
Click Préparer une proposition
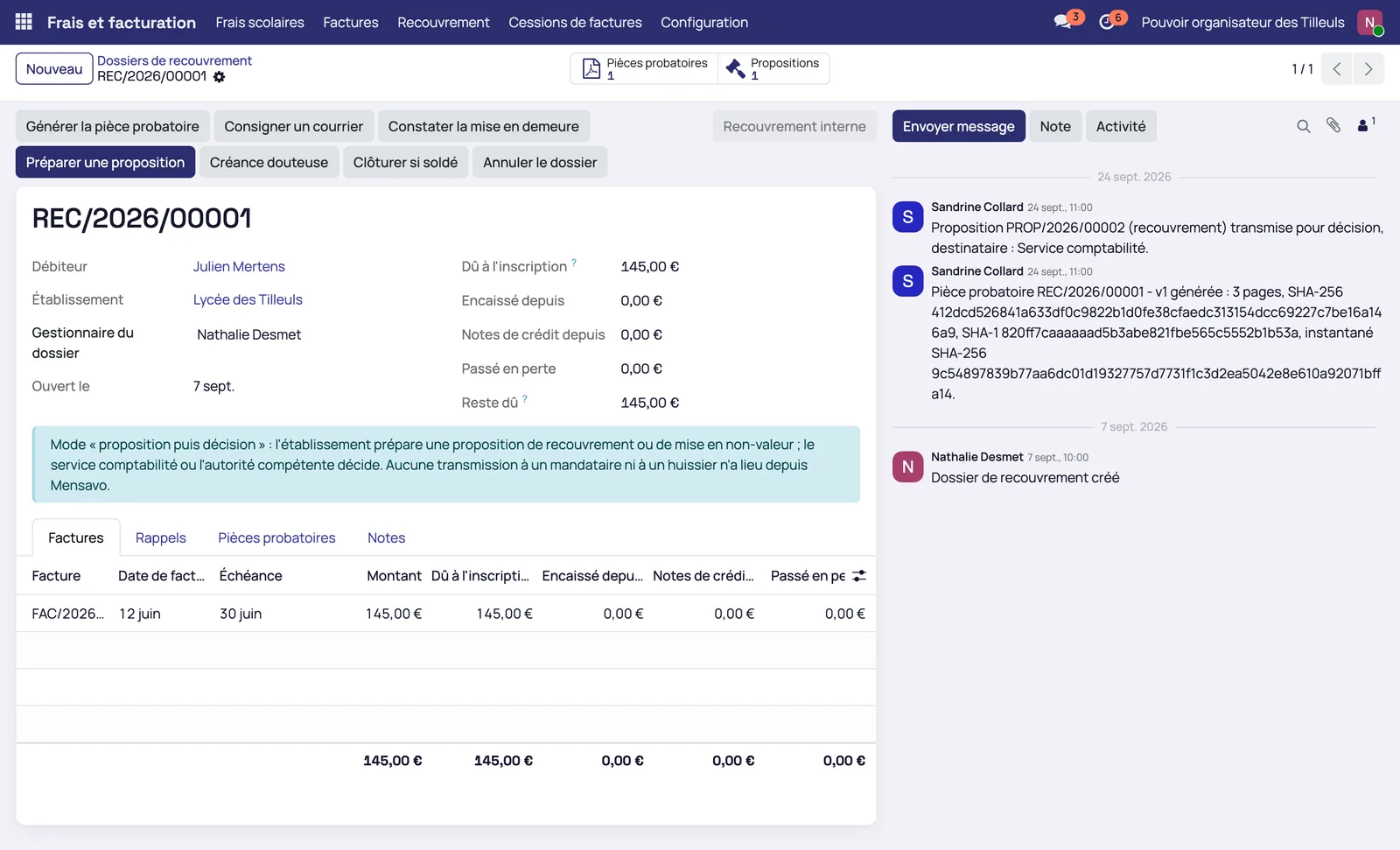(105, 162)
